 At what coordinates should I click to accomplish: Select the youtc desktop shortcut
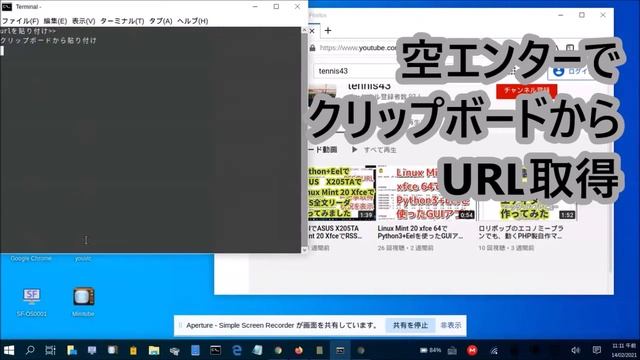(83, 258)
